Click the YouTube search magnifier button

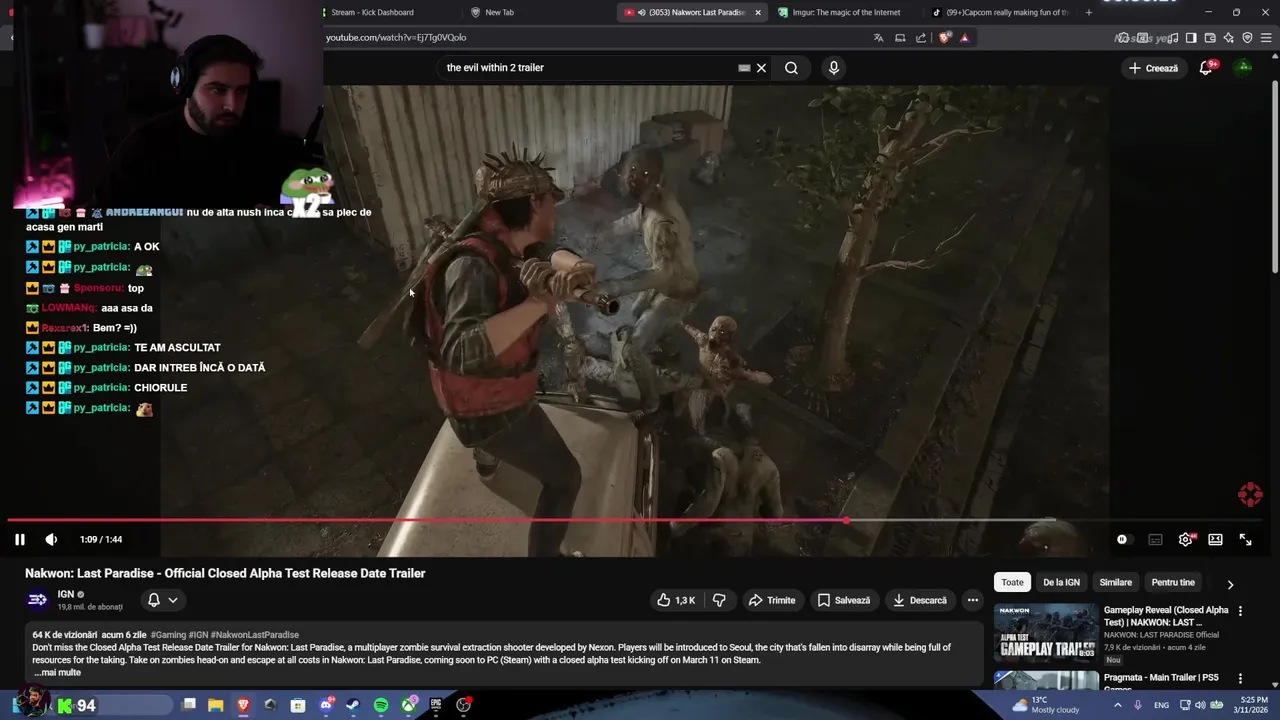pos(791,68)
